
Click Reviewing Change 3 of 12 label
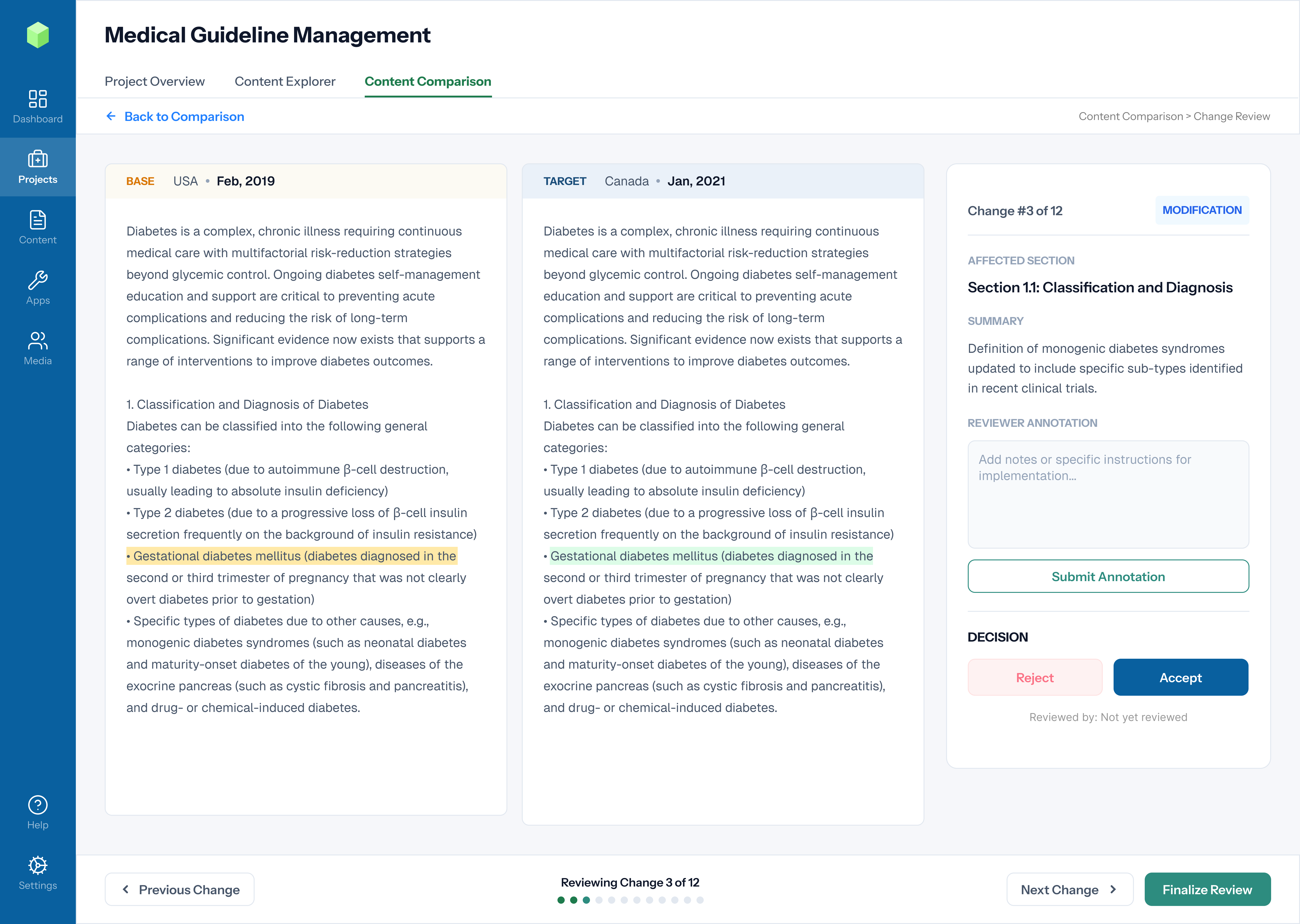pos(630,882)
